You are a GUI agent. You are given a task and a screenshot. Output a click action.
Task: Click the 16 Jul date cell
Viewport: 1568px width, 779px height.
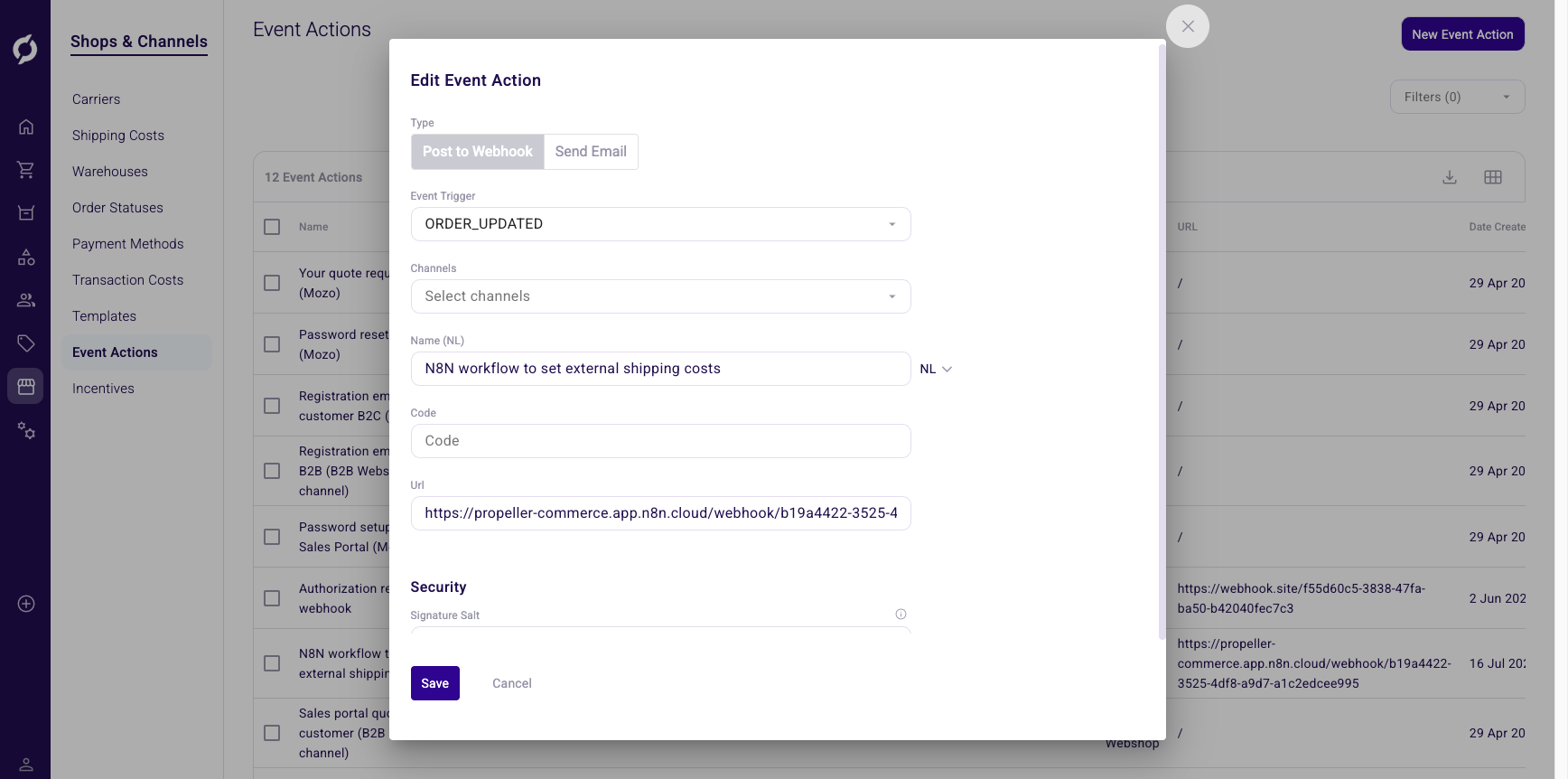pyautogui.click(x=1497, y=663)
